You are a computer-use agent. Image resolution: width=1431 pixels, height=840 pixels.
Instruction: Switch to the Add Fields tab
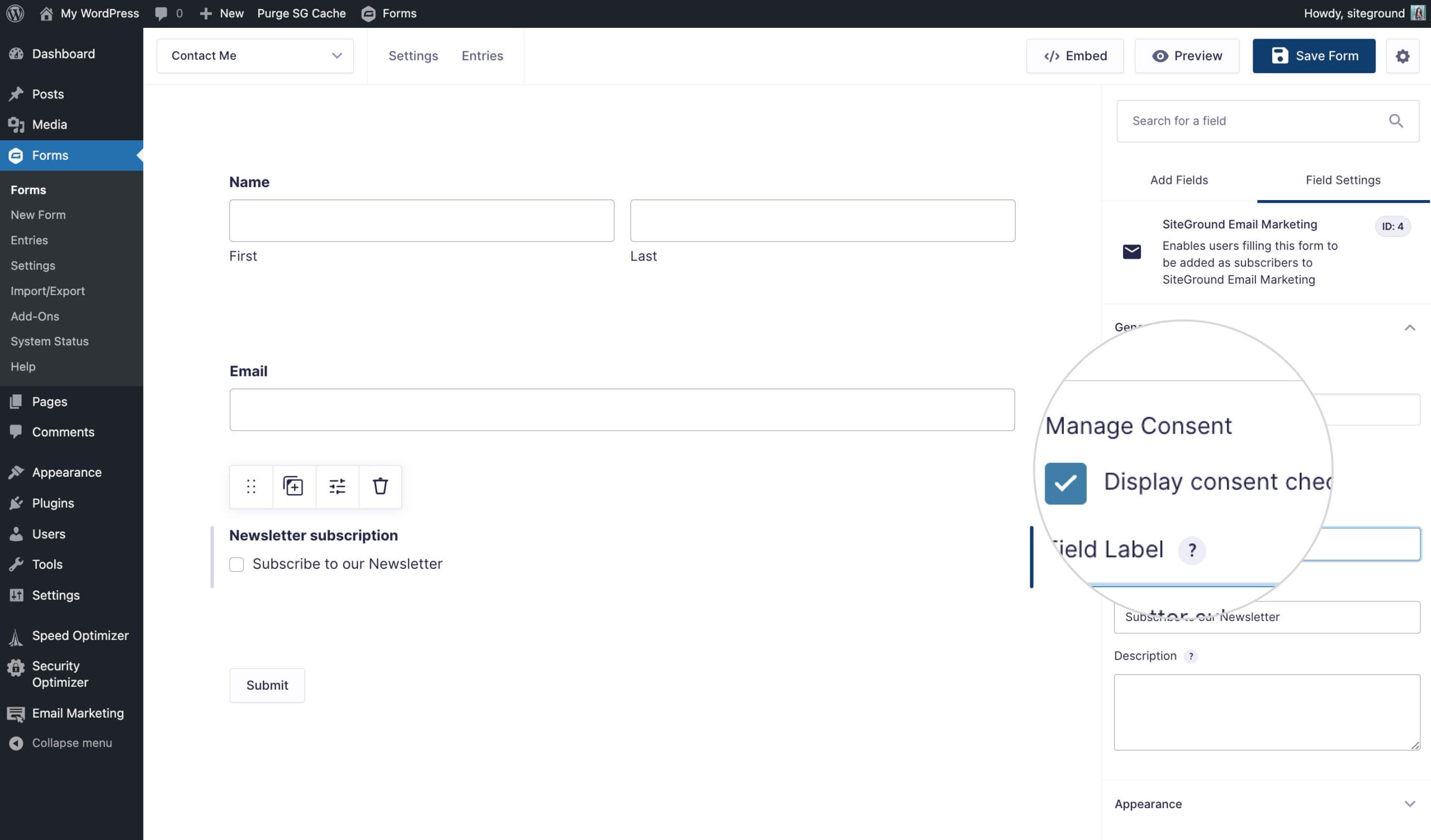1179,180
